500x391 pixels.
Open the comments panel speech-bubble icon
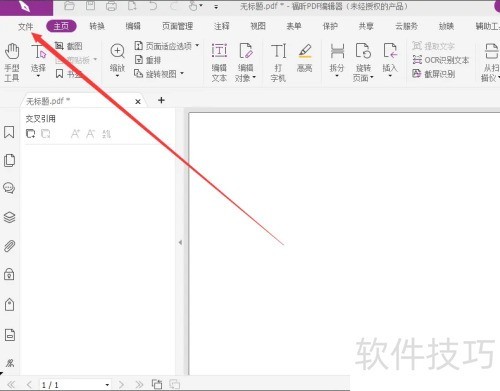click(9, 188)
